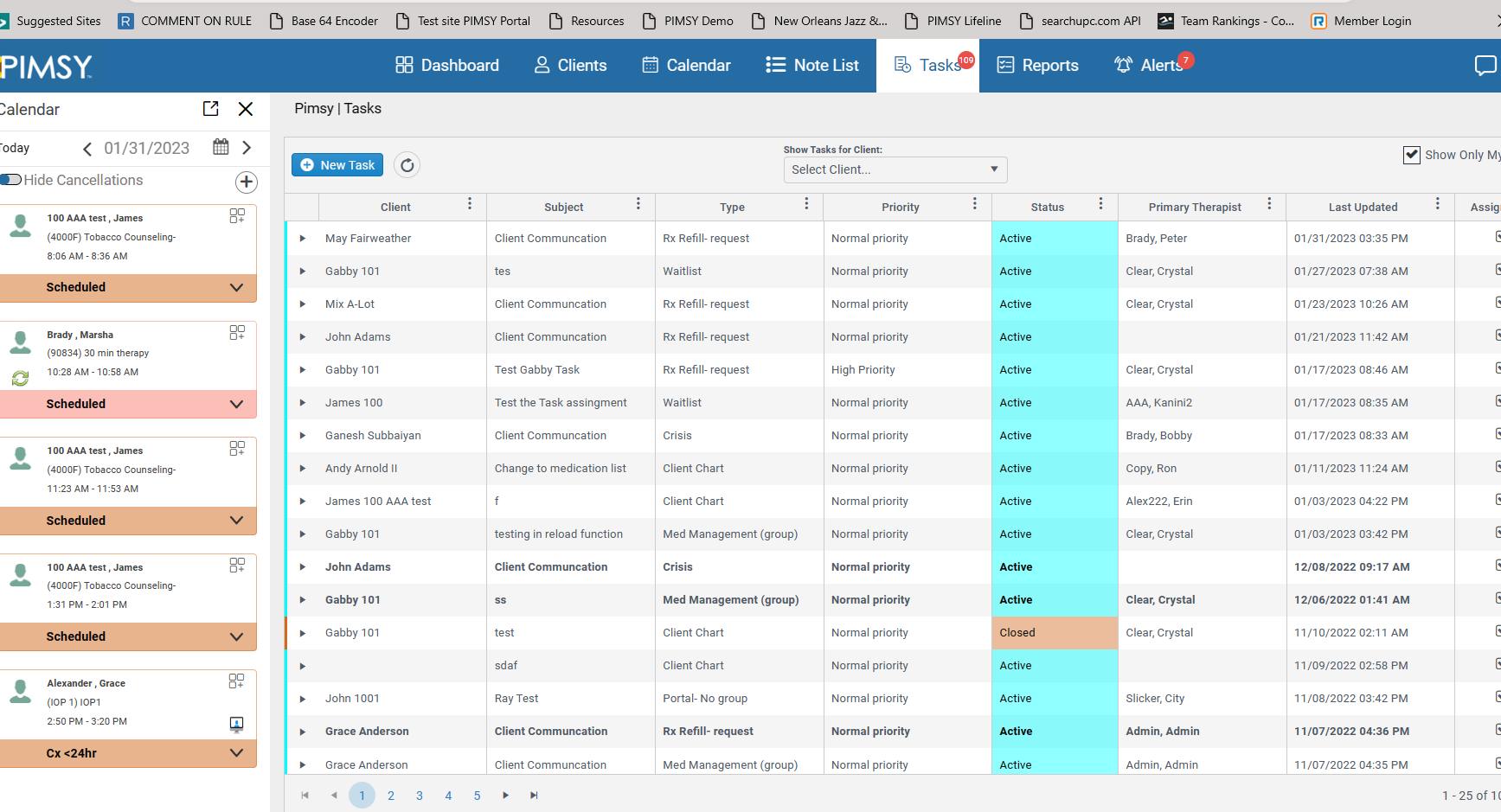Expand the row arrow for Gabby 101's Test Gabby Task
Viewport: 1501px width, 812px height.
tap(302, 369)
